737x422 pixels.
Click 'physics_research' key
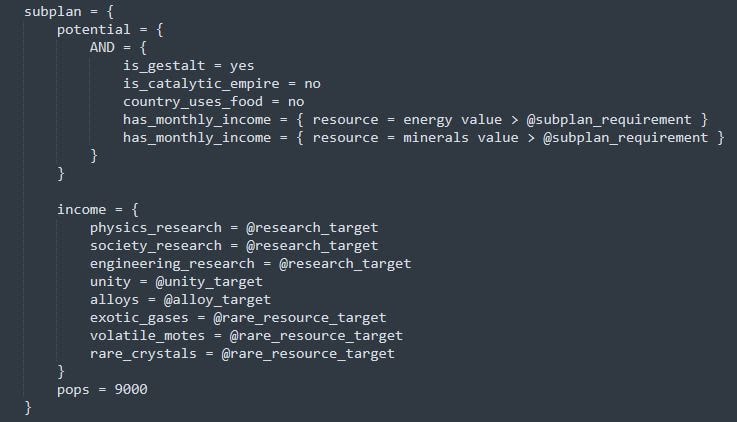tap(156, 227)
